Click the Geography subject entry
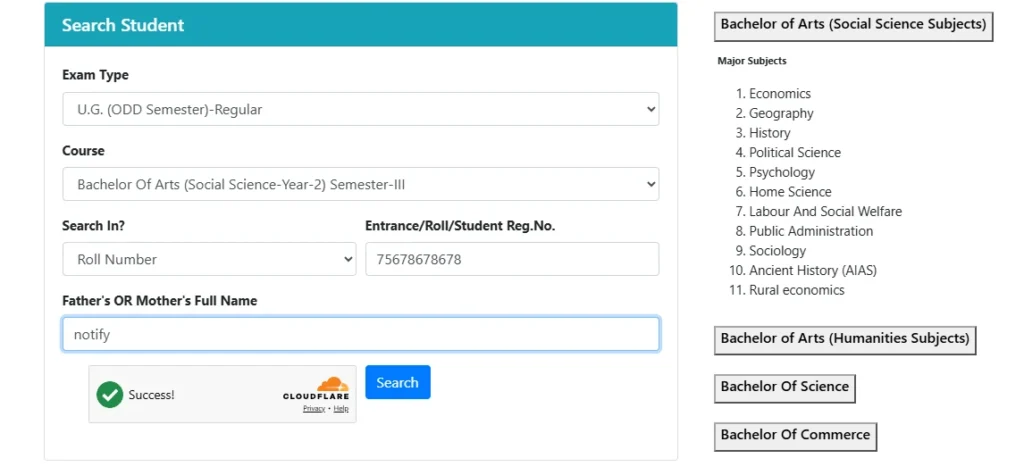This screenshot has height=475, width=1024. pos(781,113)
